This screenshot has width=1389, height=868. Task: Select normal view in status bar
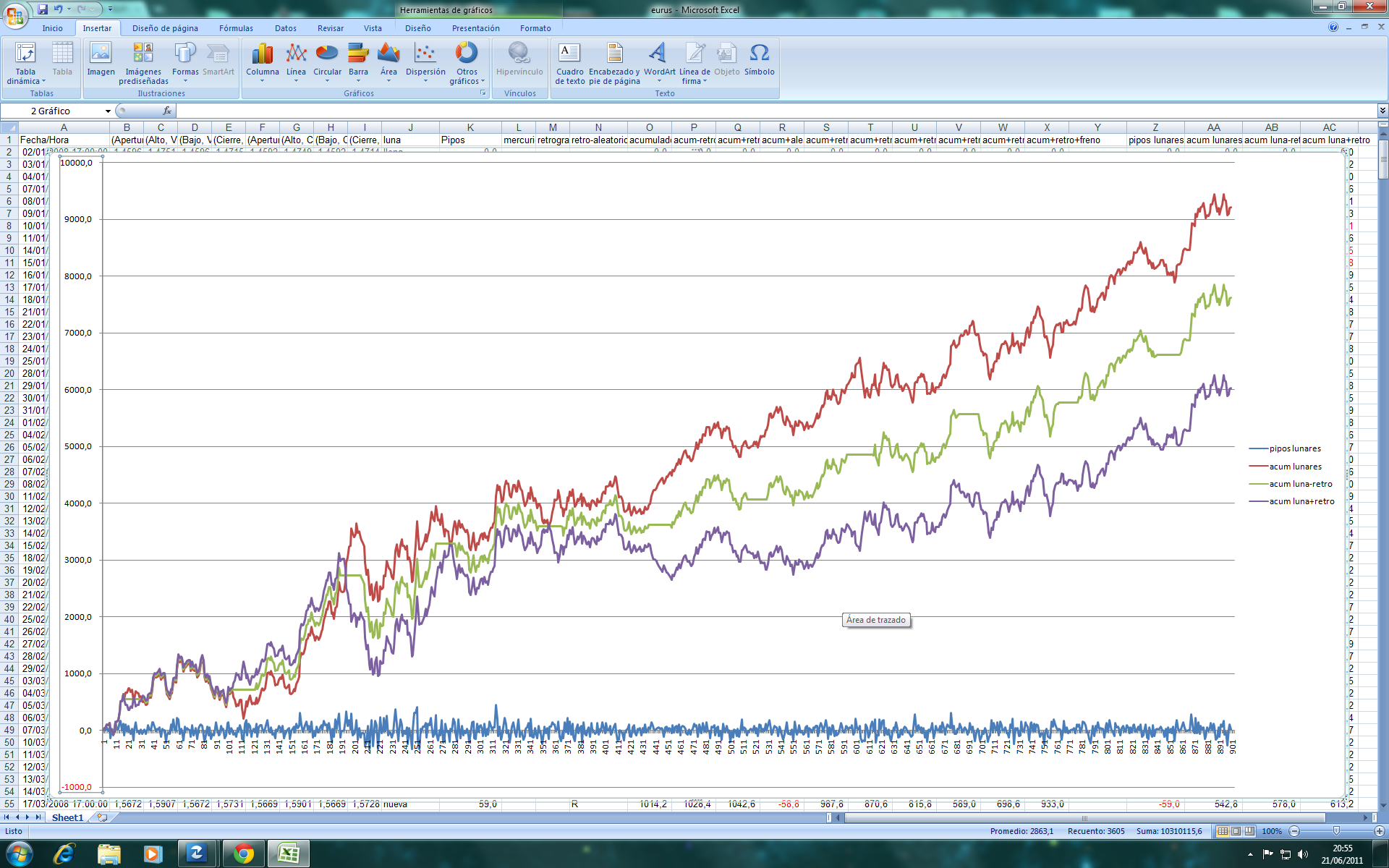tap(1223, 831)
